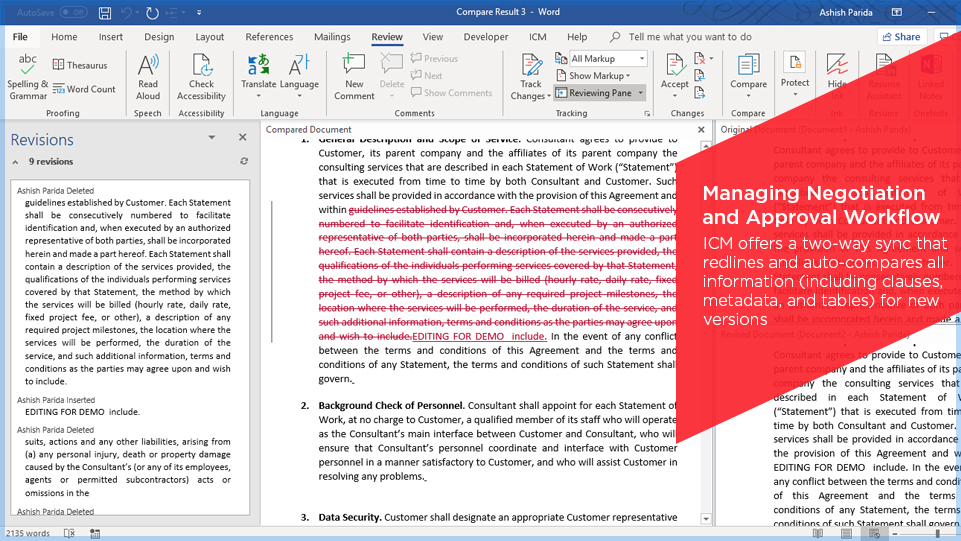Open the Thesaurus
Screen dimensions: 961x541
tap(80, 66)
